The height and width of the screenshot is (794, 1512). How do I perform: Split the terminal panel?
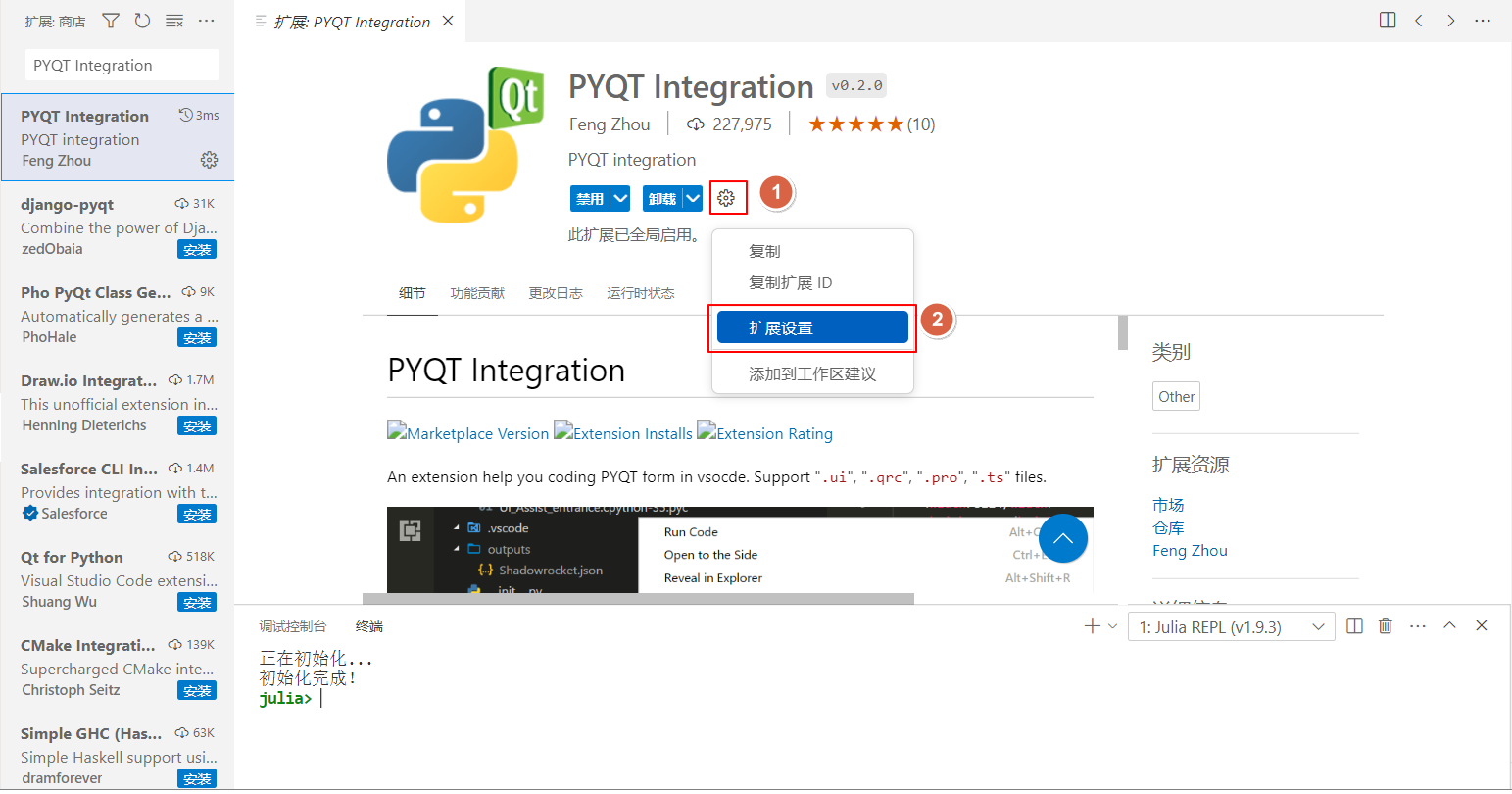[x=1354, y=626]
